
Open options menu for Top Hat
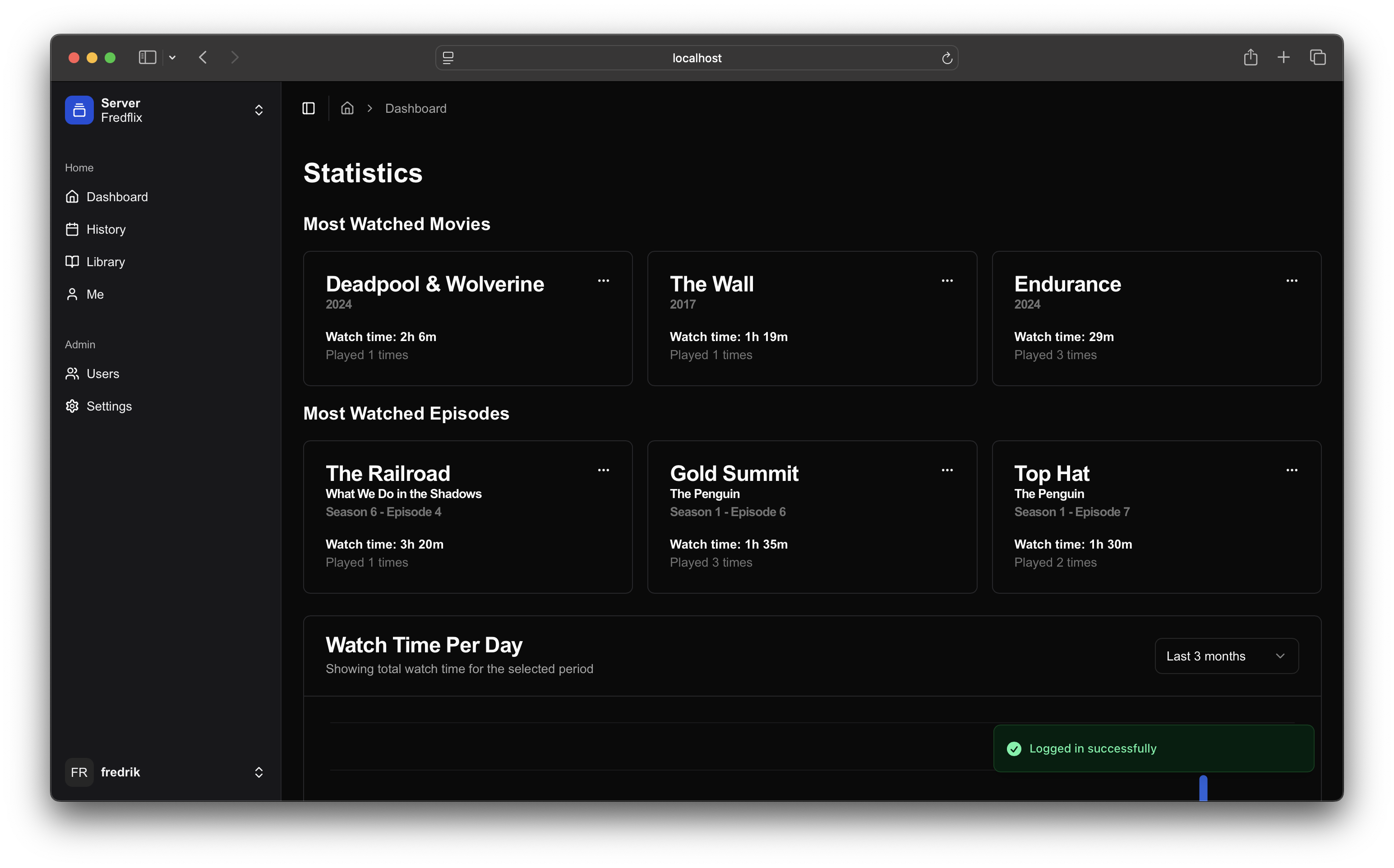click(x=1292, y=470)
